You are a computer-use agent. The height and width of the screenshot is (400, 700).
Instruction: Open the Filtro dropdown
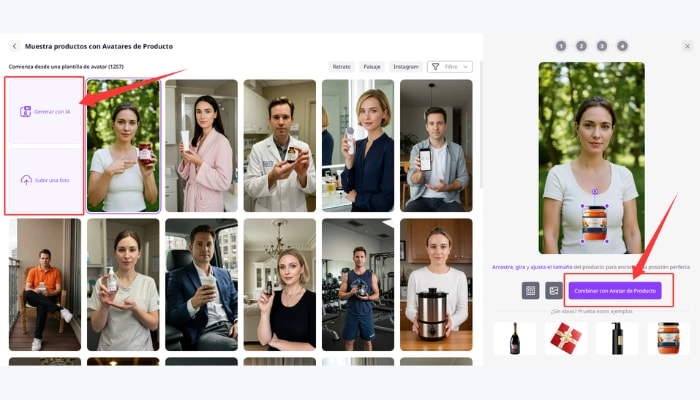point(449,66)
